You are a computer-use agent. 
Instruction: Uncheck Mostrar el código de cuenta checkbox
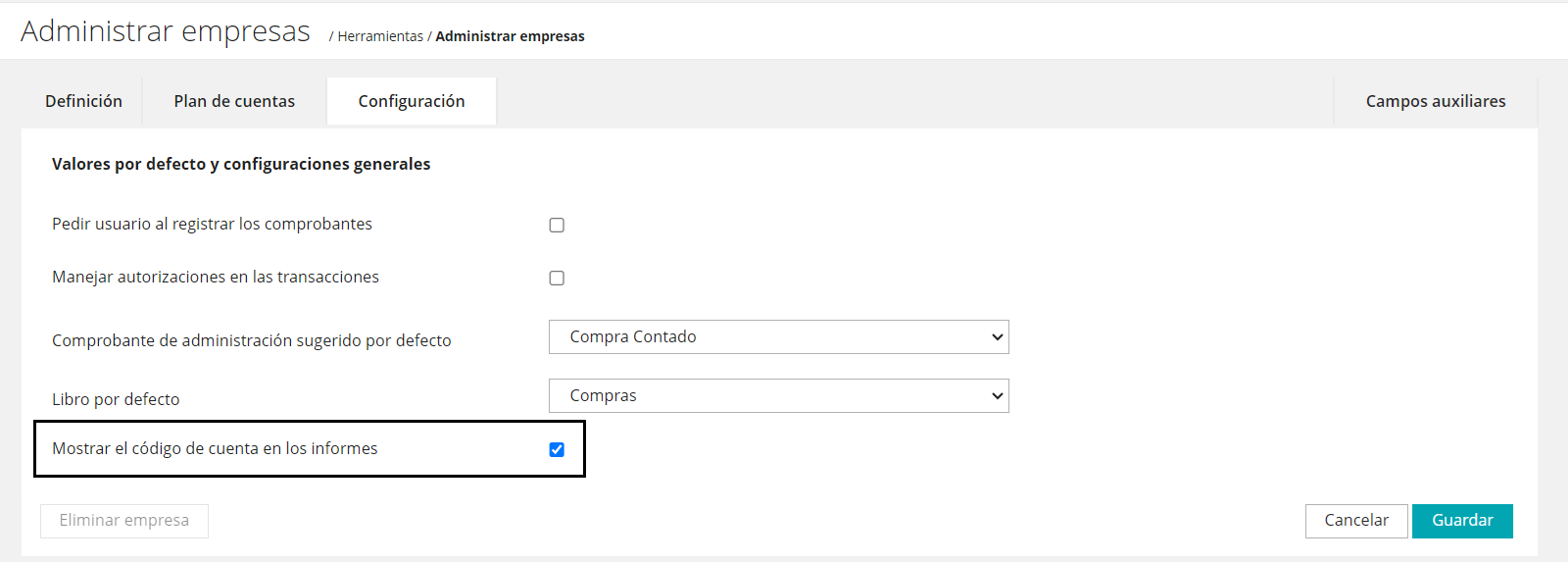(x=557, y=450)
